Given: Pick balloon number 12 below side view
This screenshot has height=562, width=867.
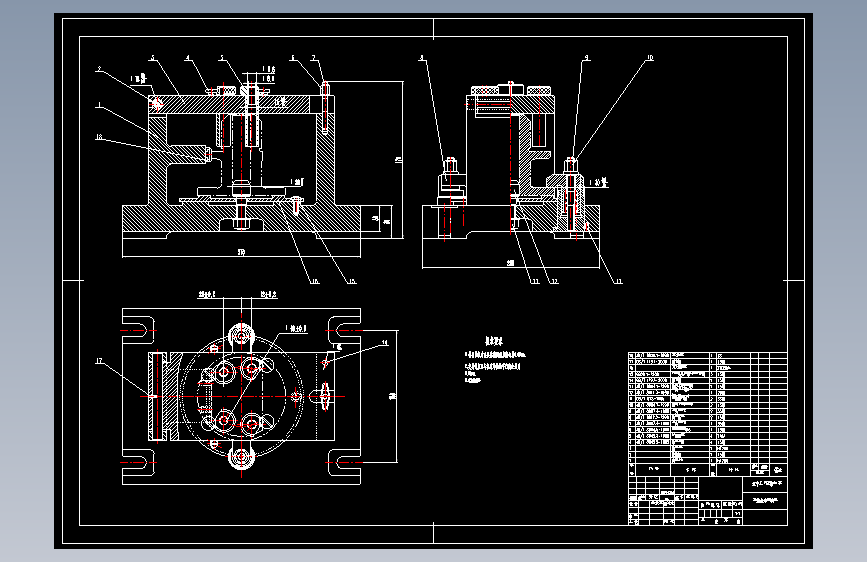Looking at the screenshot, I should [x=554, y=282].
